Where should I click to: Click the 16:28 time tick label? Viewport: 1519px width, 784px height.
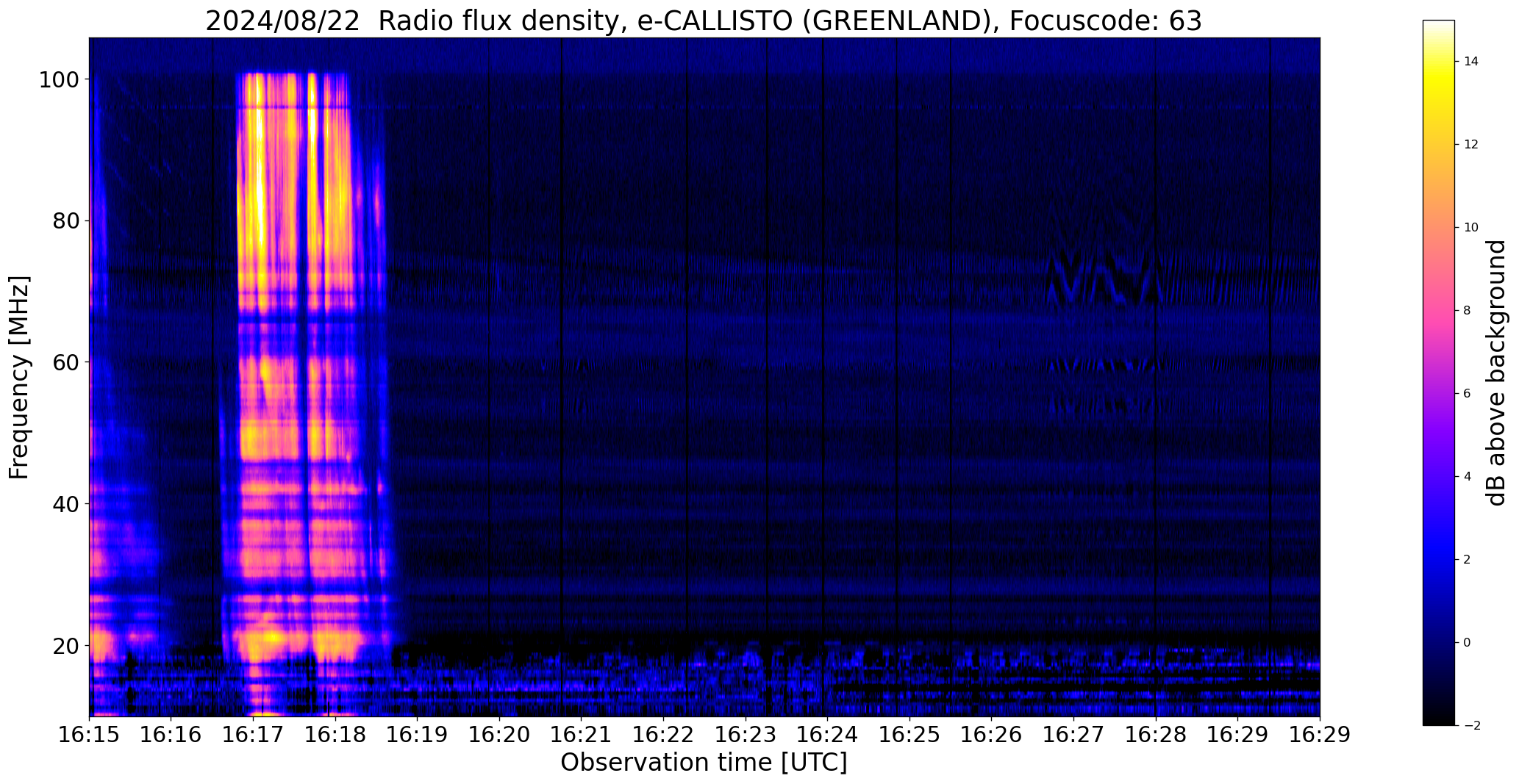click(x=1155, y=734)
